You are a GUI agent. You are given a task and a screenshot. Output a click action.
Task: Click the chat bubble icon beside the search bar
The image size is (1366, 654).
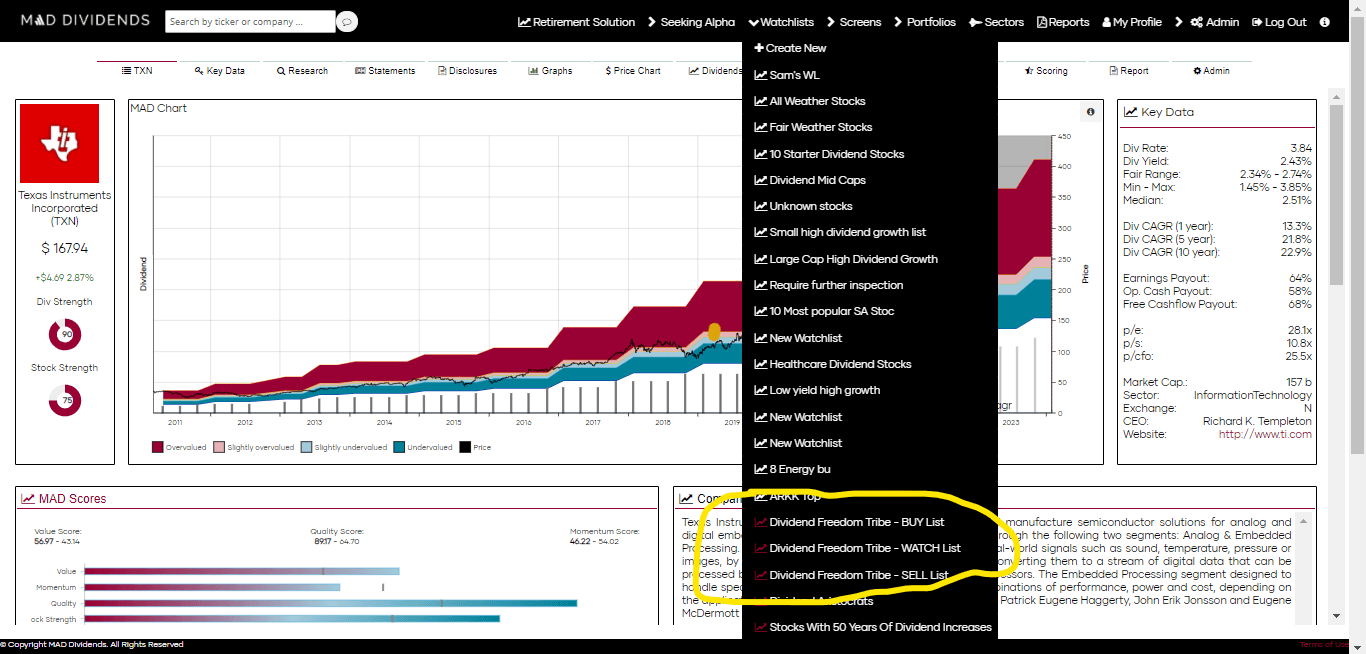click(346, 20)
